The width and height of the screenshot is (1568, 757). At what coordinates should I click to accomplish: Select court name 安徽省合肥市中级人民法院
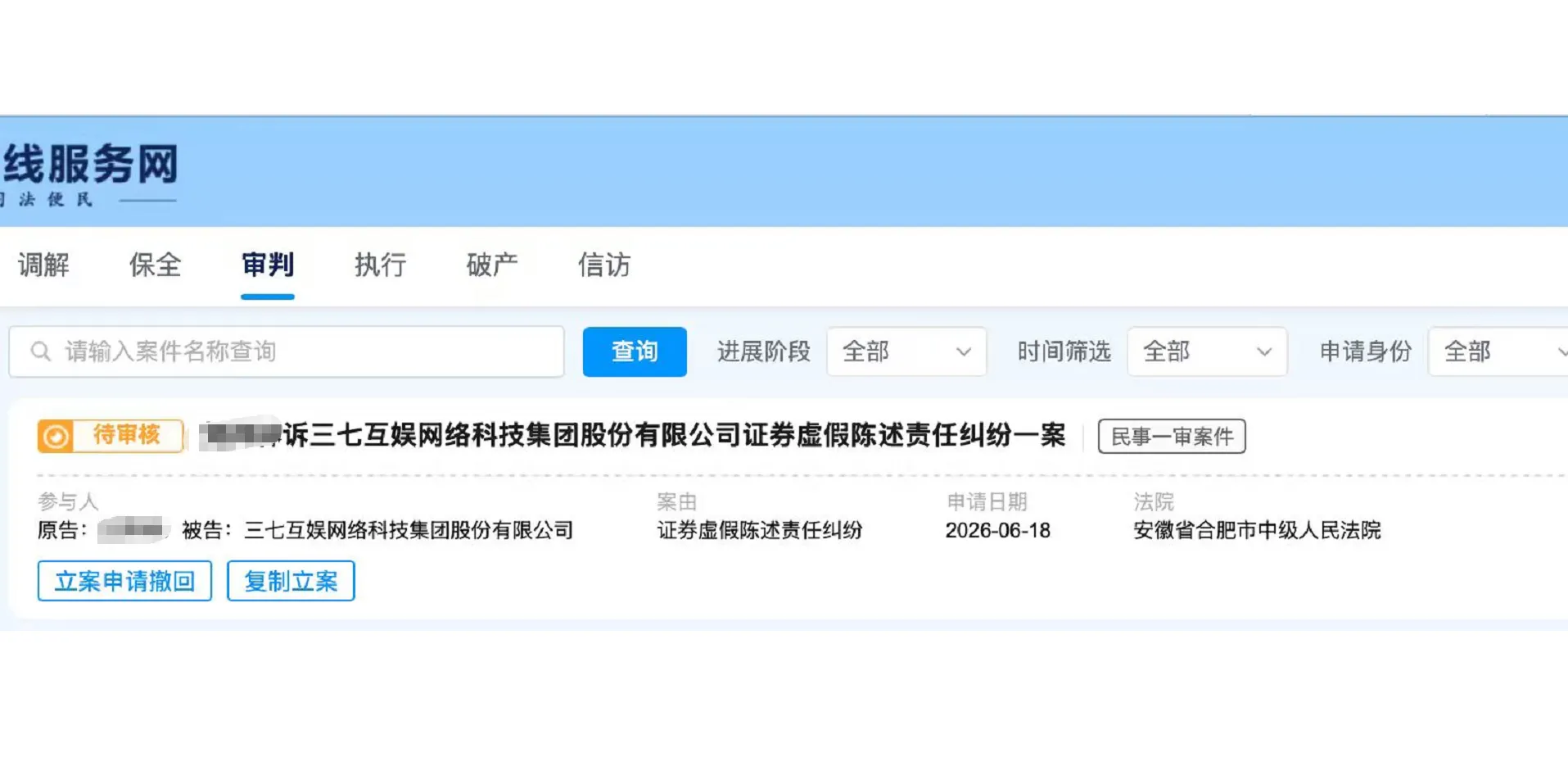click(x=1257, y=530)
